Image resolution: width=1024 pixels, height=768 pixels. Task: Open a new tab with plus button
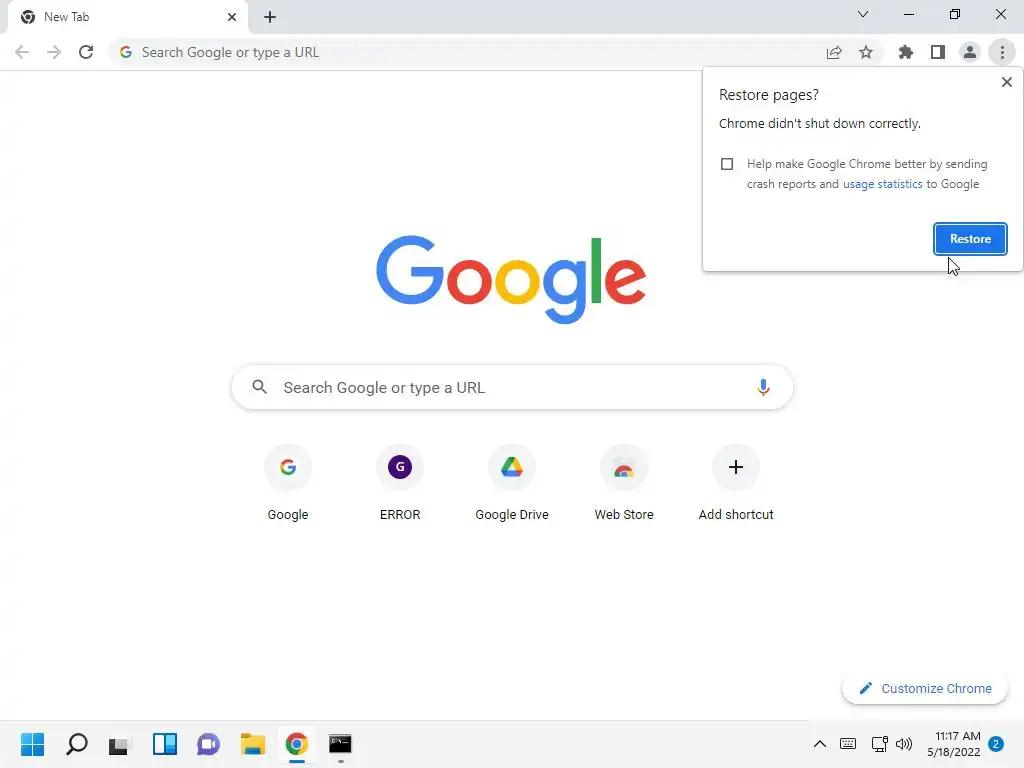(x=270, y=18)
